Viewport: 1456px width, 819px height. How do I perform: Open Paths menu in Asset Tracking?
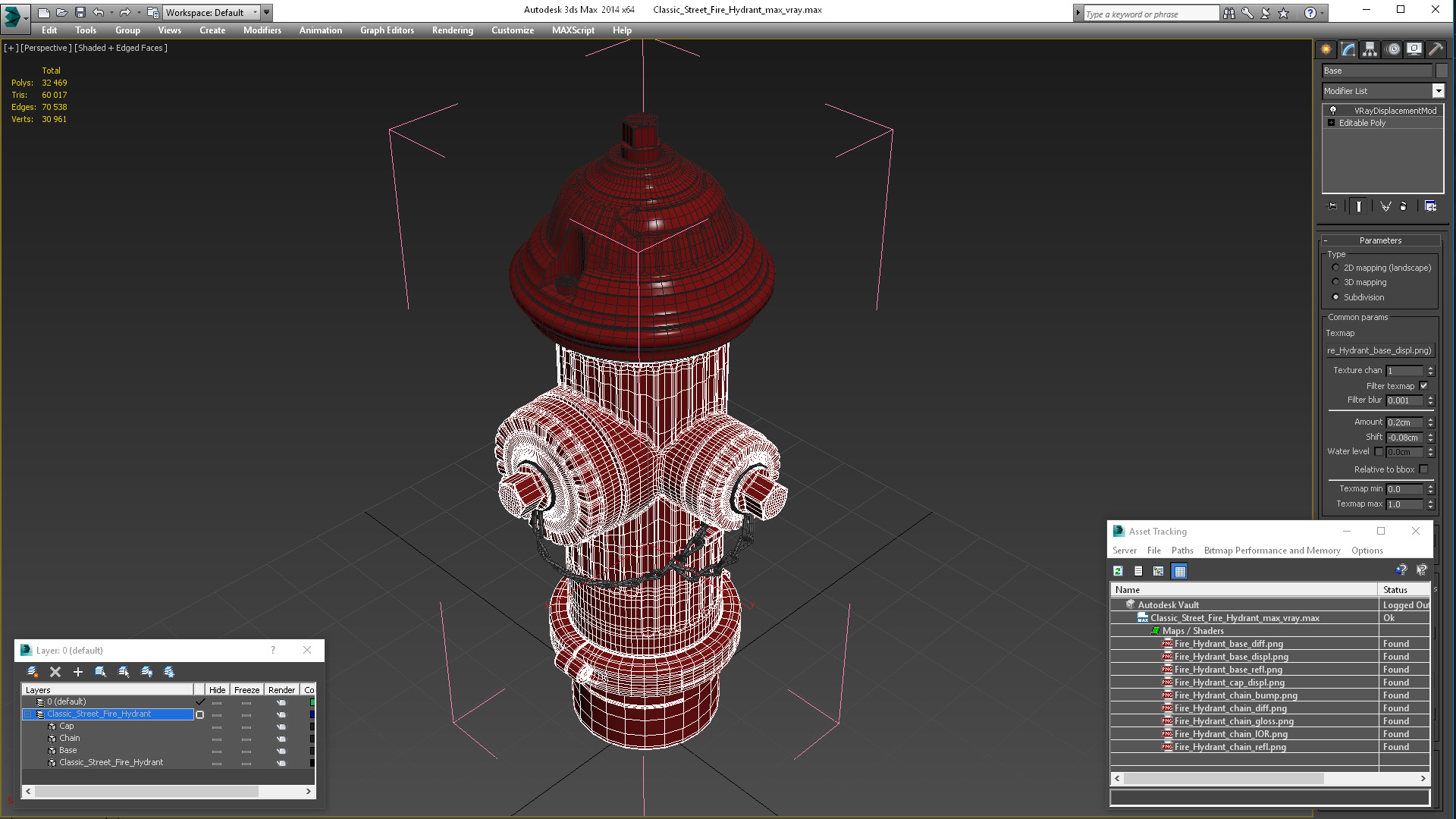[1182, 551]
